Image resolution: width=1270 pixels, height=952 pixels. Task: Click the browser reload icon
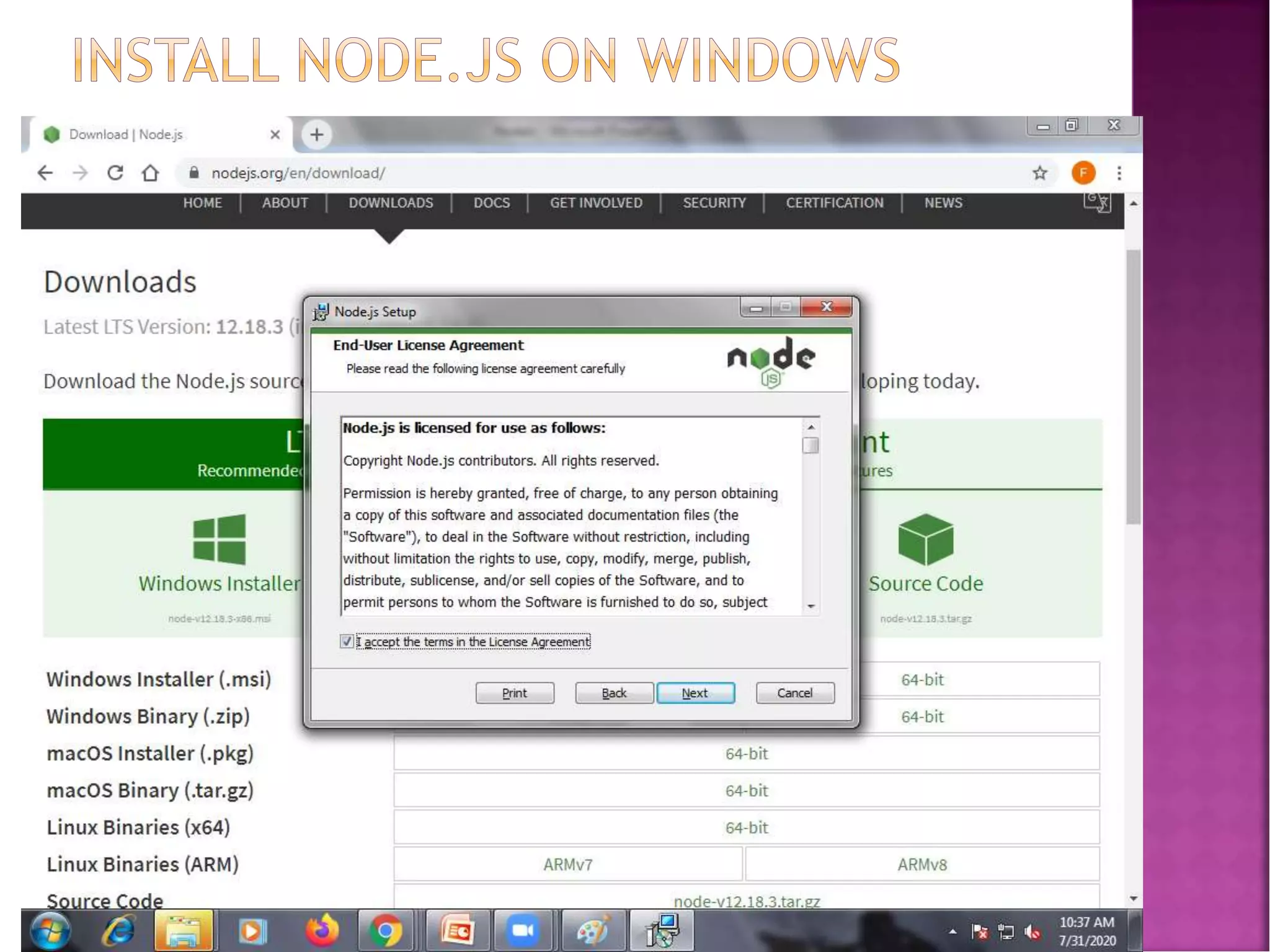click(x=115, y=173)
